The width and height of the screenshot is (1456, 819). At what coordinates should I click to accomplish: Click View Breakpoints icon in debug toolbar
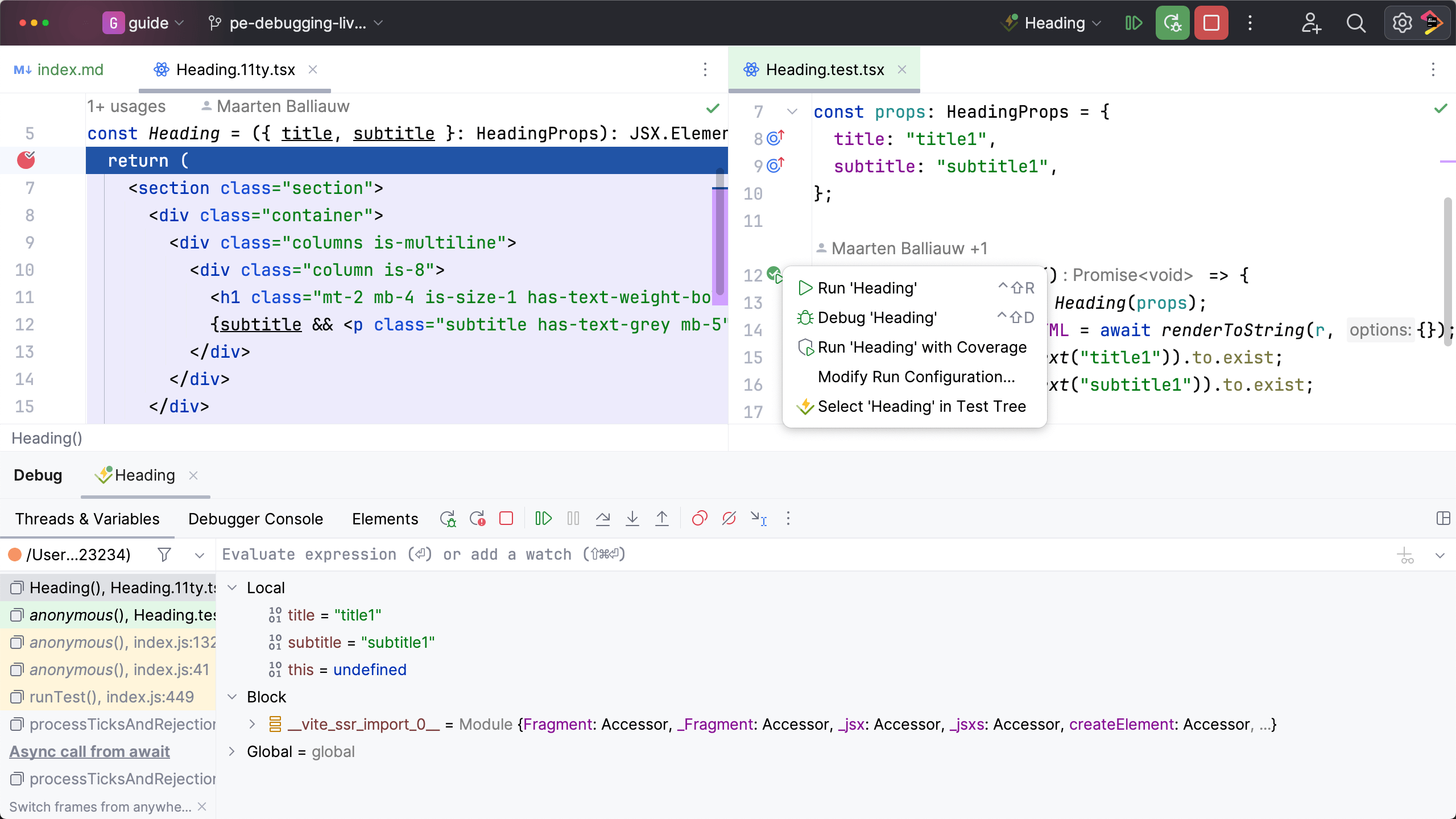point(700,518)
